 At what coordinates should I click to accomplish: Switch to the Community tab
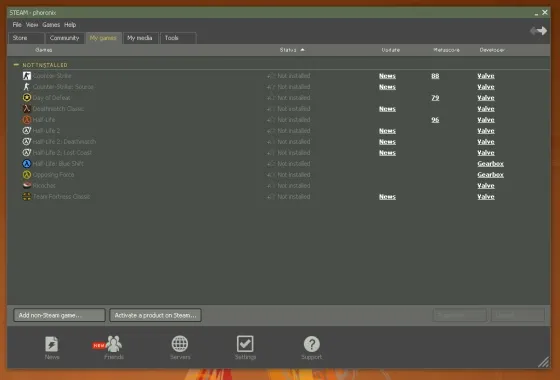pyautogui.click(x=65, y=38)
